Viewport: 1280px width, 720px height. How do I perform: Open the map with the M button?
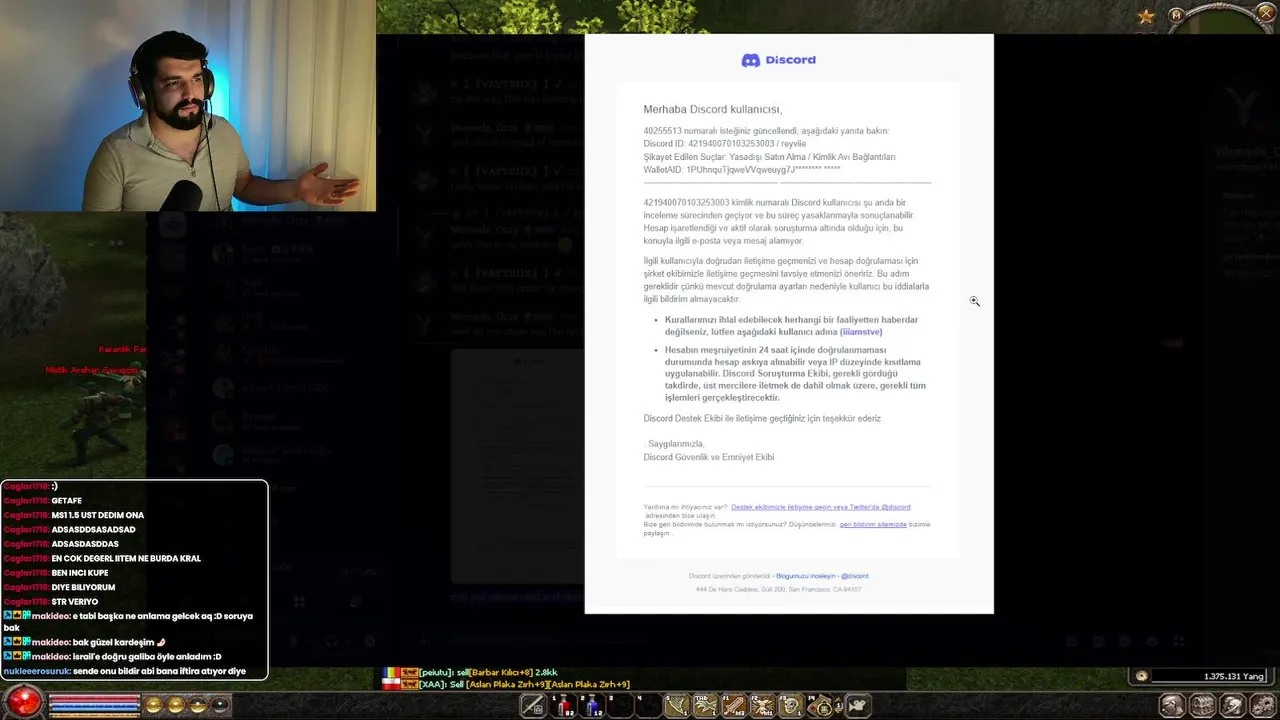[x=1177, y=14]
